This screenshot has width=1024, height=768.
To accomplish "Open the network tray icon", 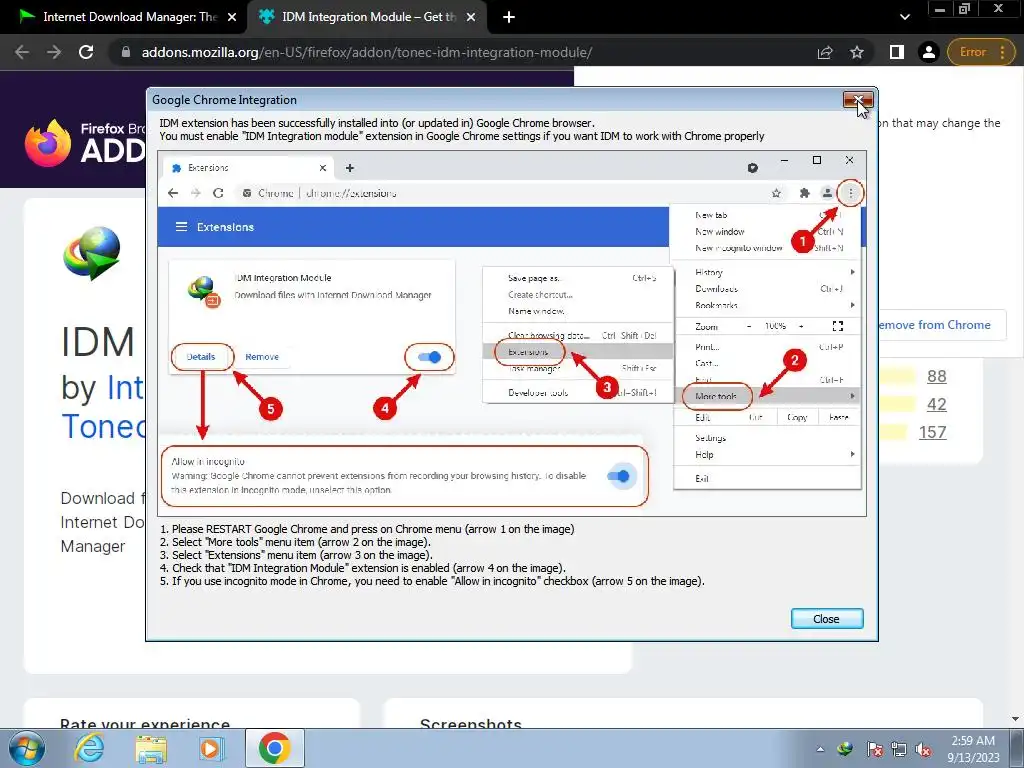I will pos(899,749).
